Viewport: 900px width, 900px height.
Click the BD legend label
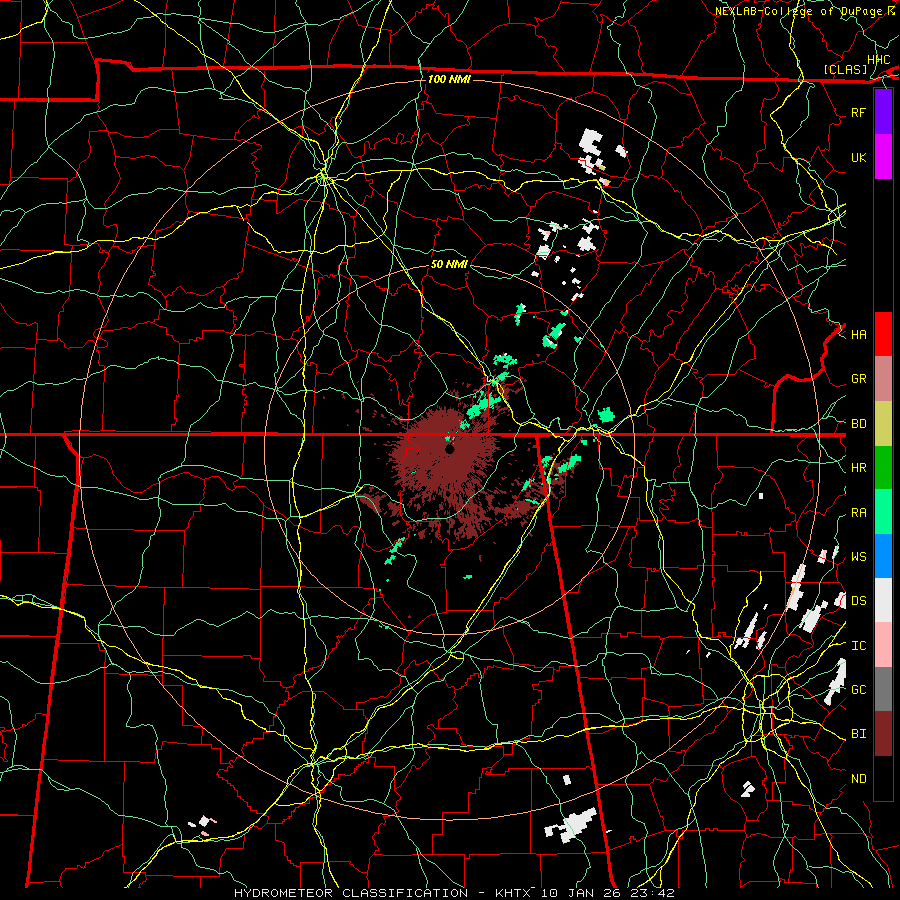tap(858, 424)
